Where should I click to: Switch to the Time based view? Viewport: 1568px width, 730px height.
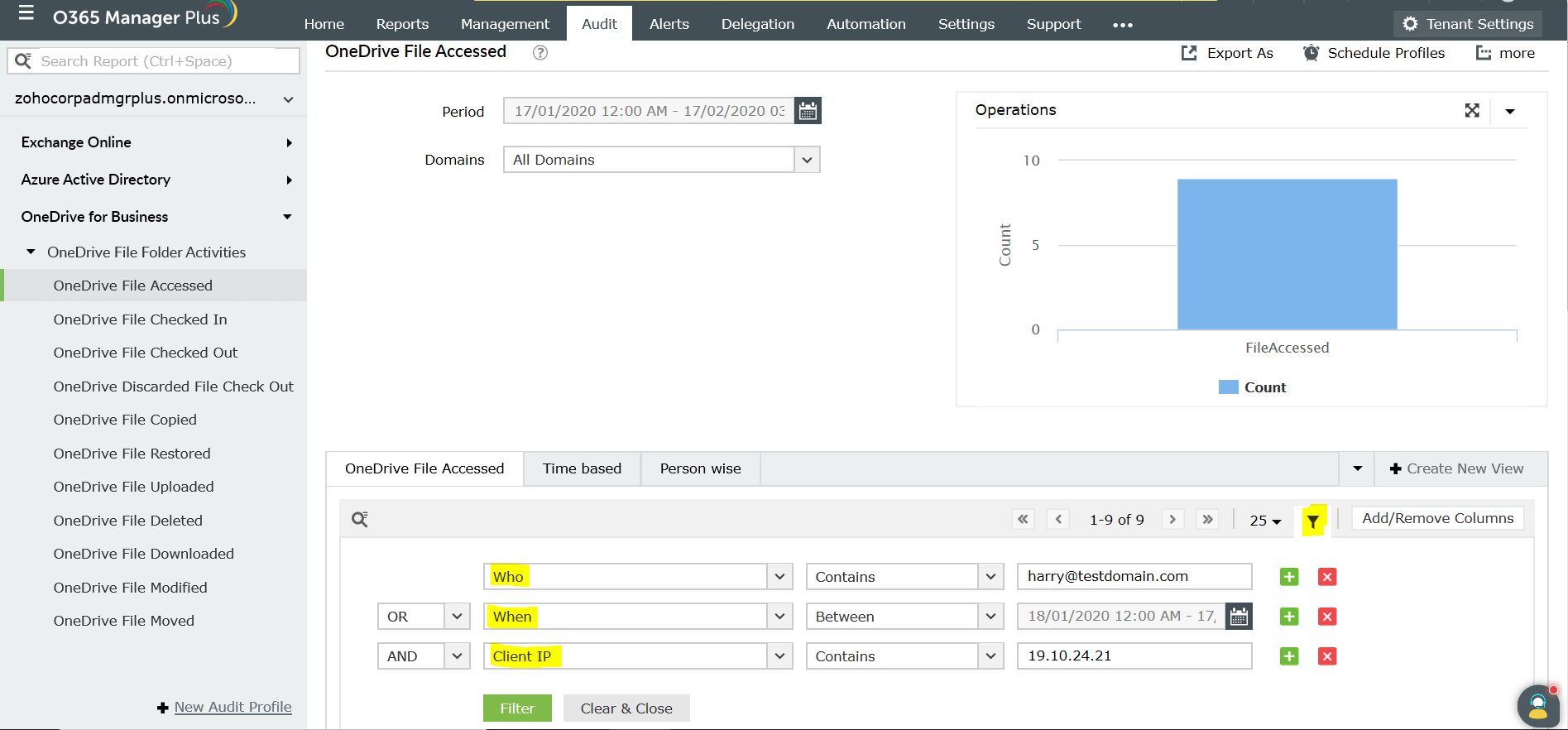point(583,468)
